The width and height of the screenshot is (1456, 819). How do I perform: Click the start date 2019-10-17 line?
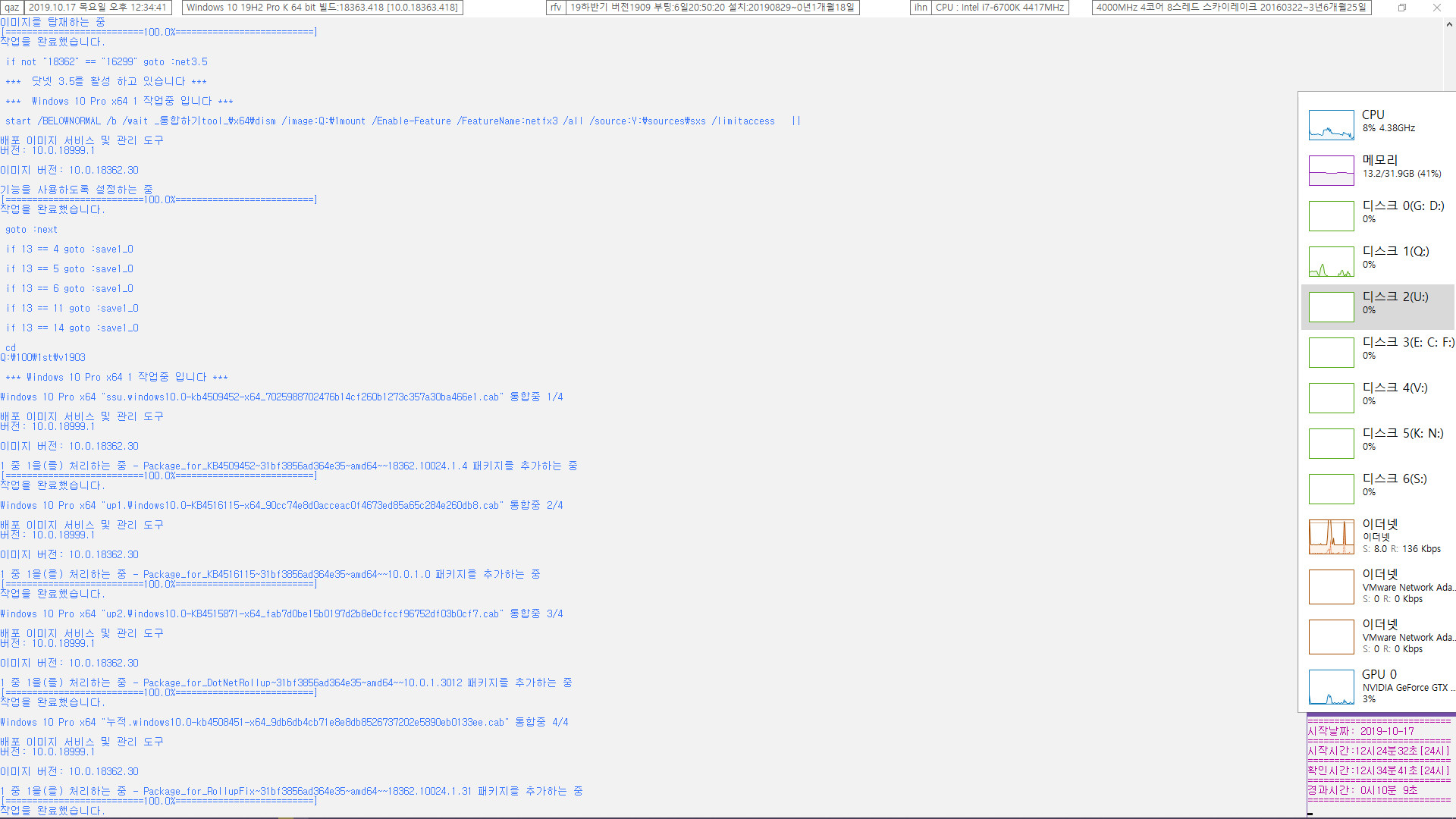tap(1361, 732)
